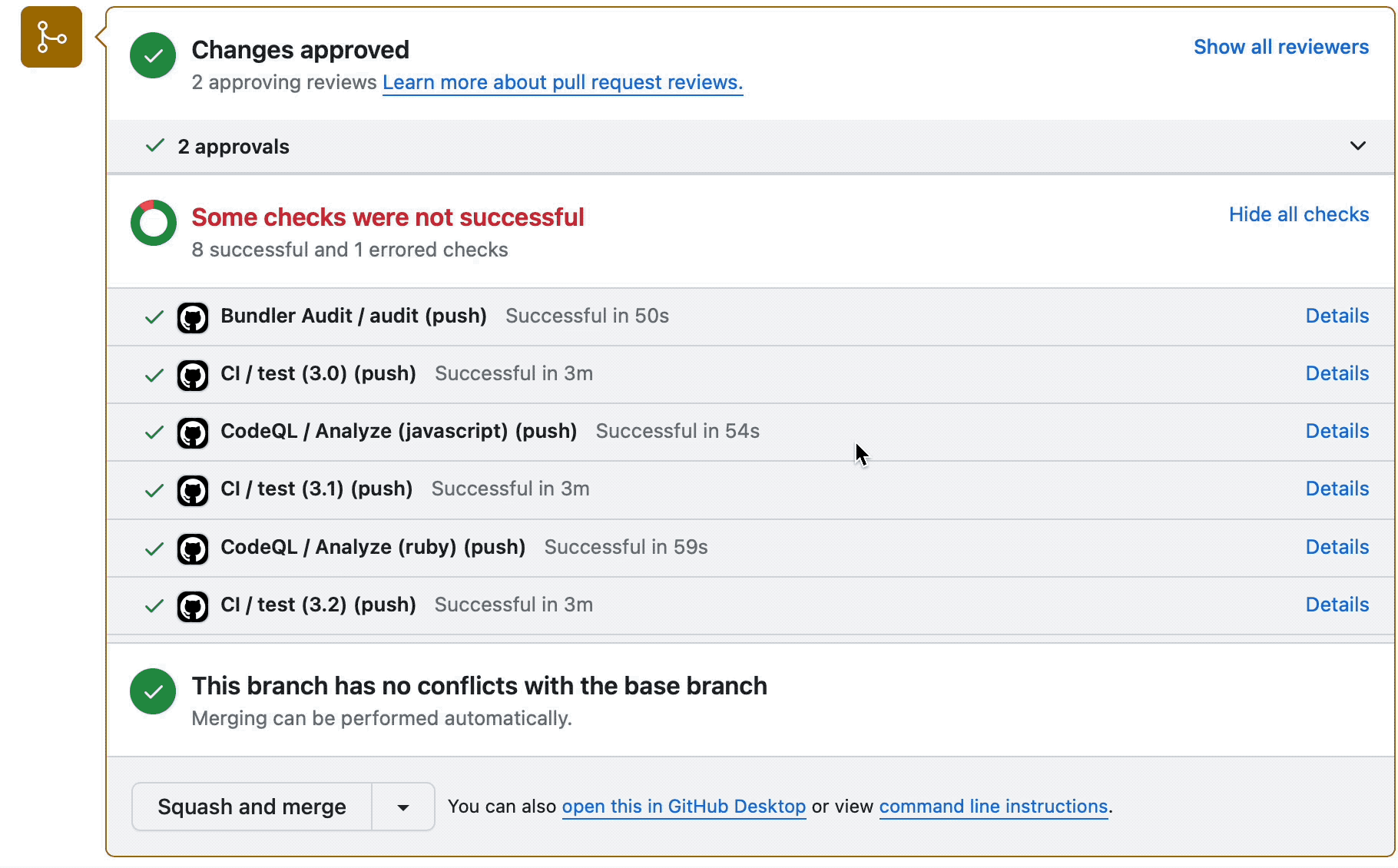The image size is (1398, 868).
Task: Hide all checks list
Action: (1298, 214)
